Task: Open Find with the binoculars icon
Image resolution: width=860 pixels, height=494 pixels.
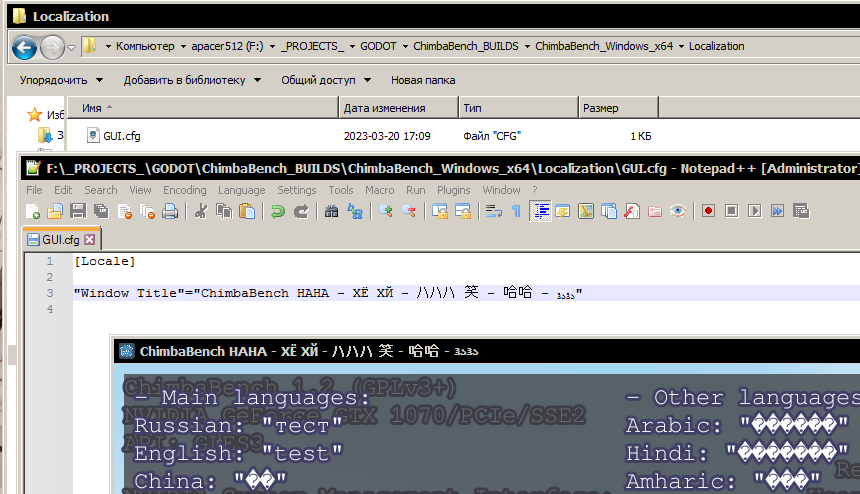Action: 331,211
